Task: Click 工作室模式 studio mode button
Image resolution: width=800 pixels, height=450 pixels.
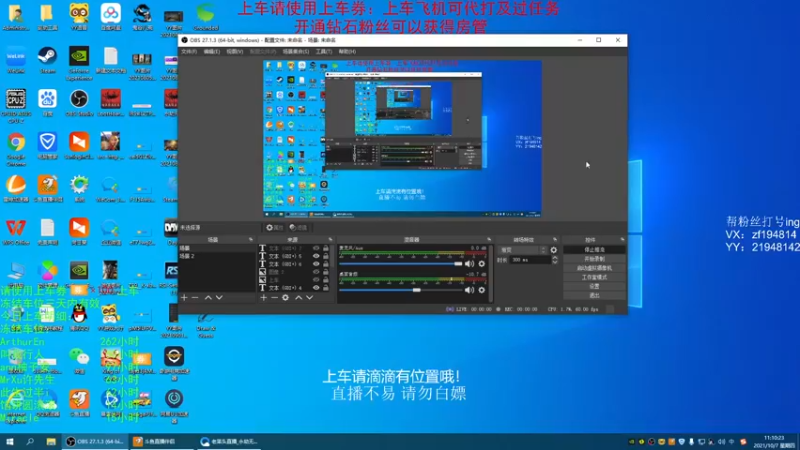Action: point(594,277)
